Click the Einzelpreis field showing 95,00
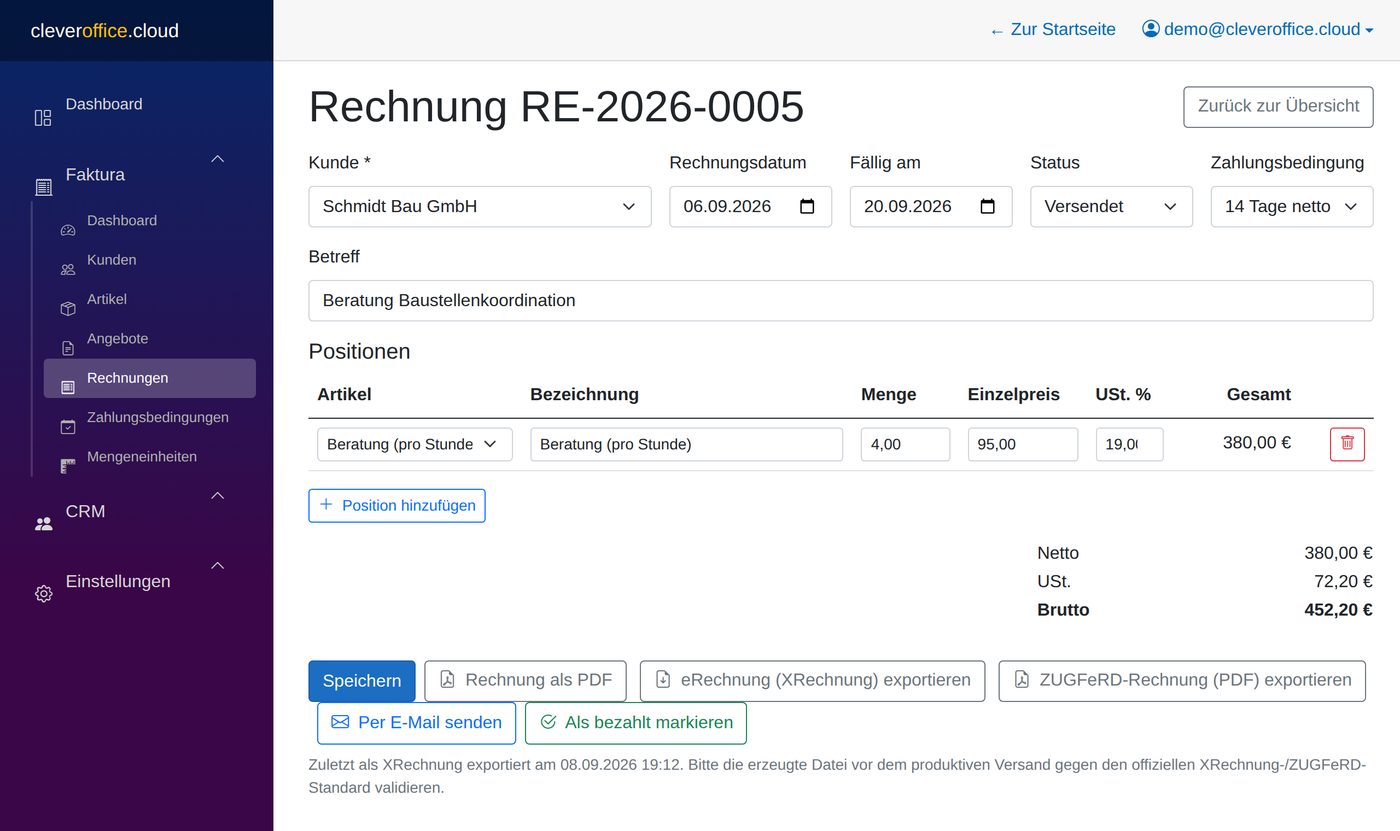Screen dimensions: 1400x831 coord(1023,444)
